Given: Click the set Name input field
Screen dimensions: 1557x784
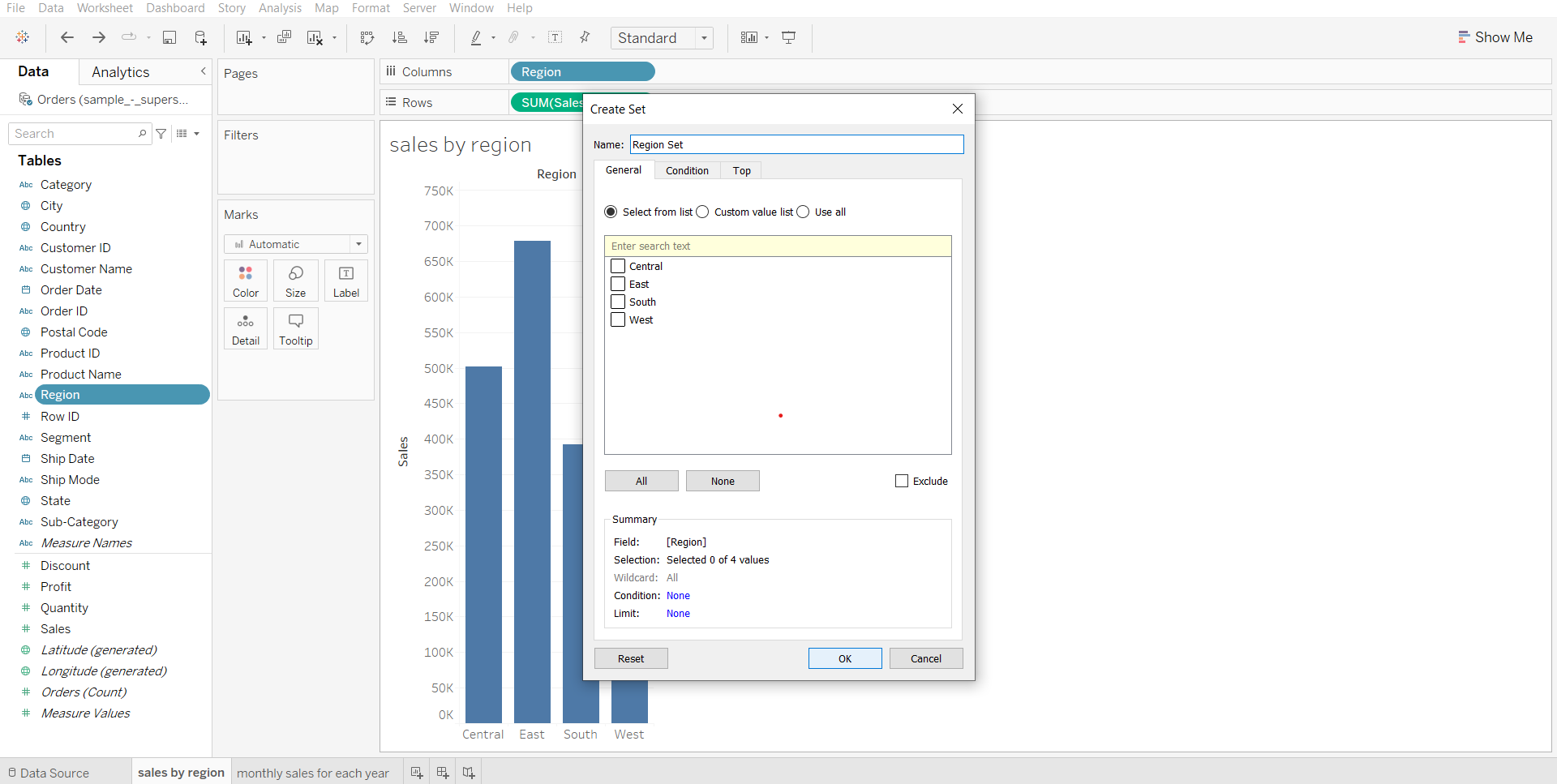Looking at the screenshot, I should pyautogui.click(x=796, y=144).
